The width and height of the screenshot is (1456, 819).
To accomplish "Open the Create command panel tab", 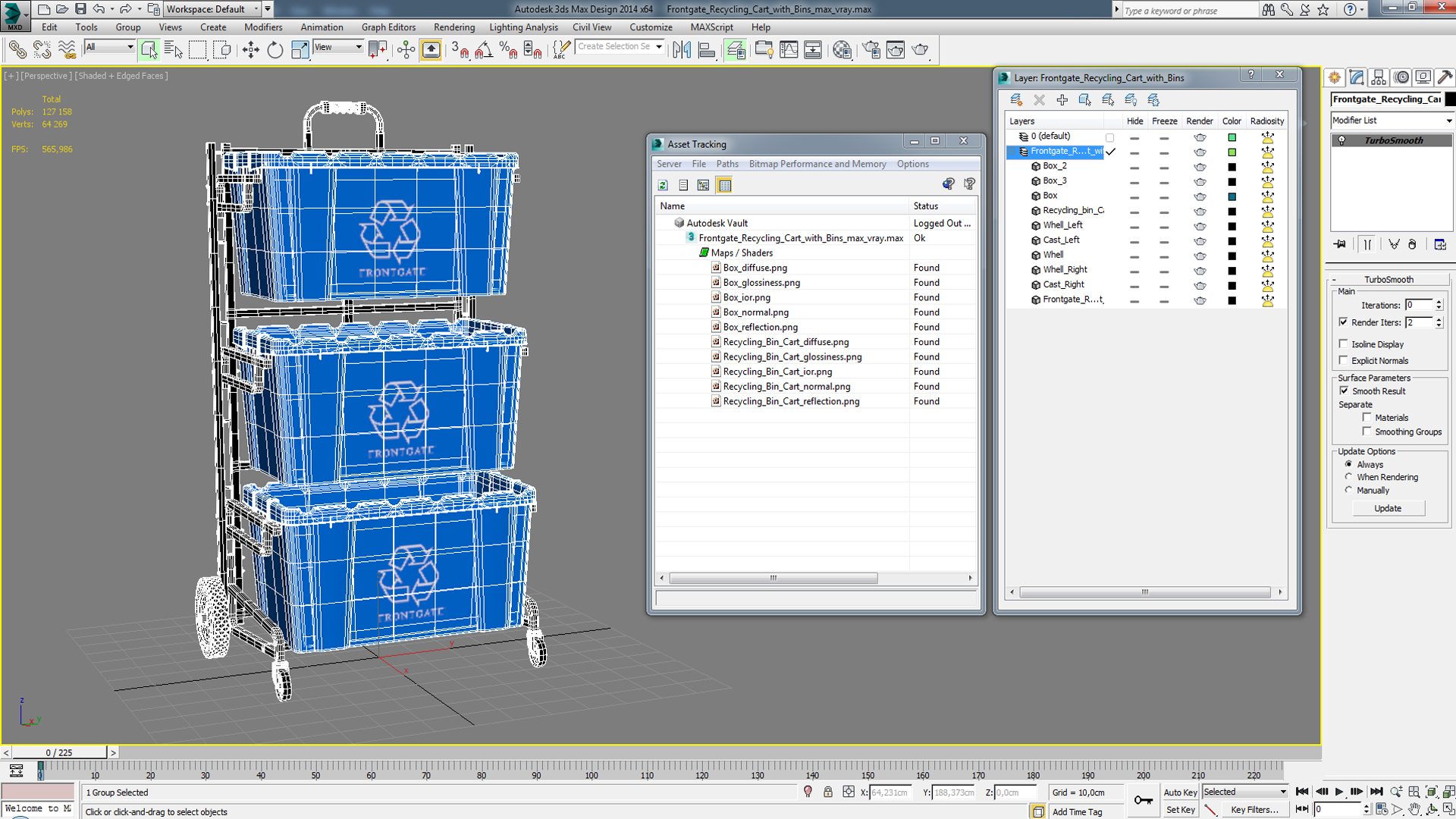I will [1335, 77].
